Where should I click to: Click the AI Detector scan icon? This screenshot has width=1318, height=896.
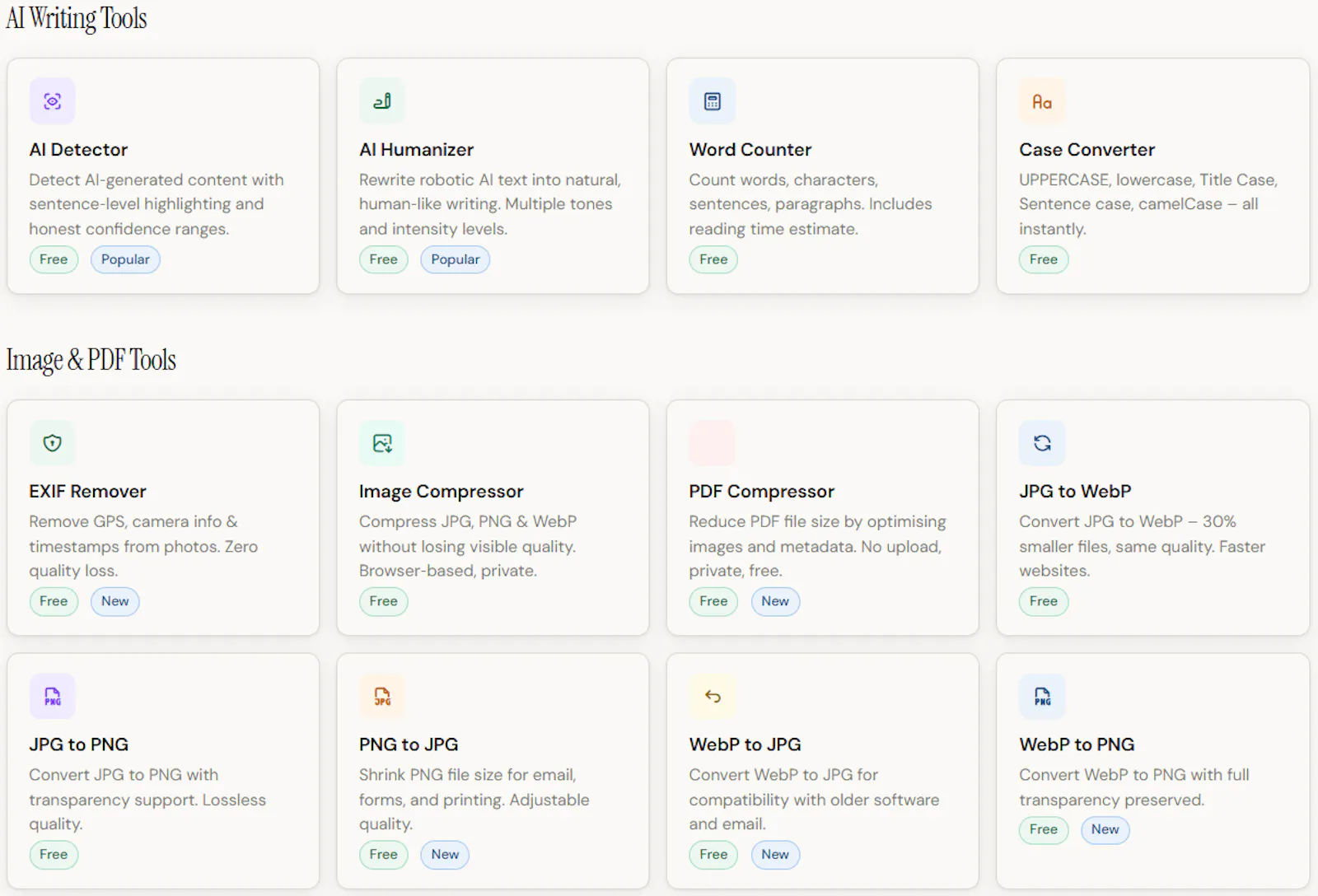(53, 101)
